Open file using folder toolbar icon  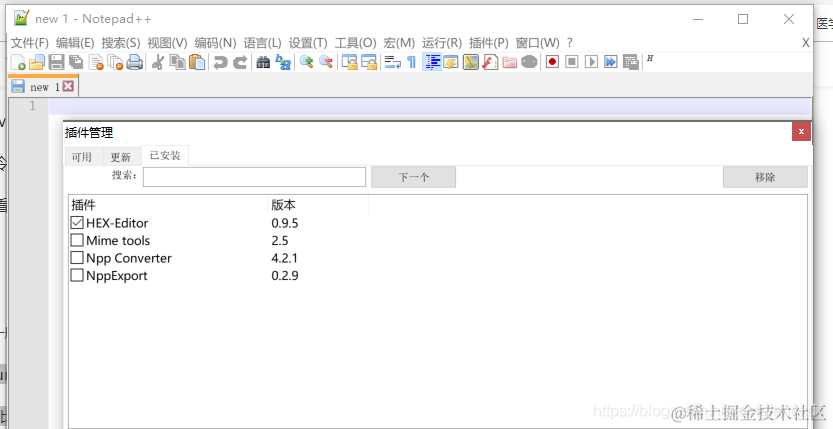pyautogui.click(x=37, y=62)
